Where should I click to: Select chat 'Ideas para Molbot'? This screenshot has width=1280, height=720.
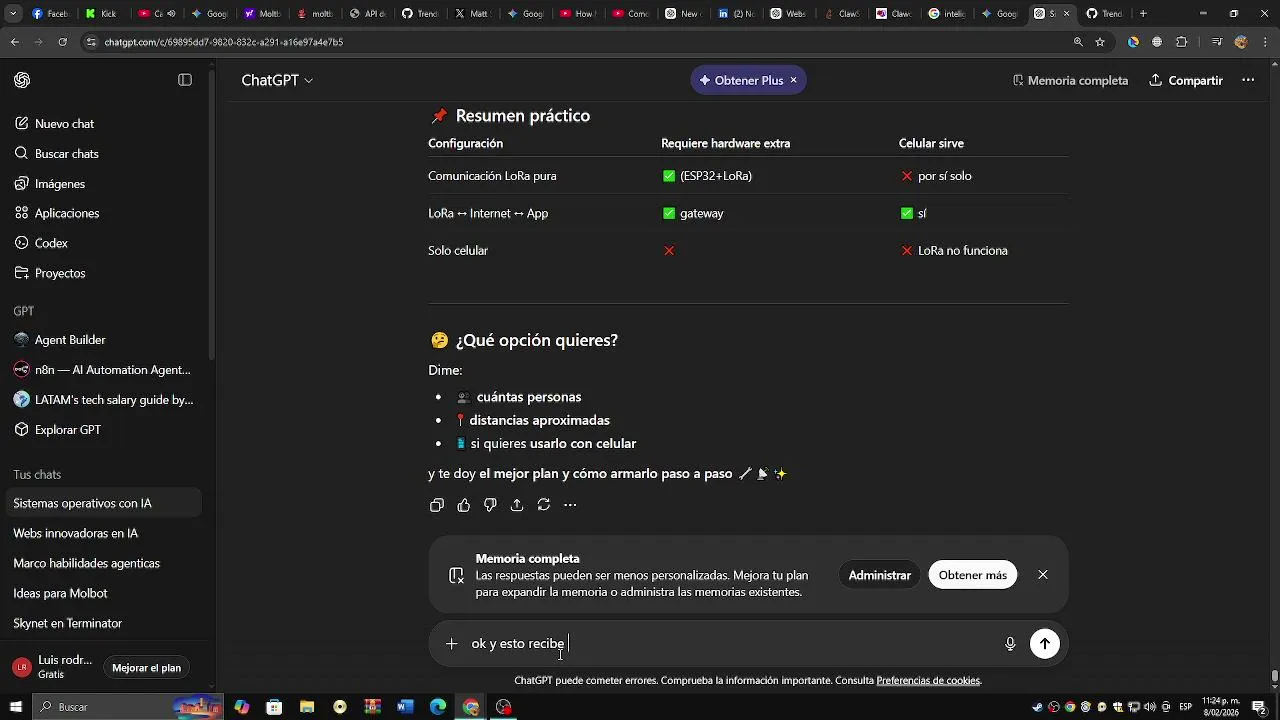pyautogui.click(x=60, y=593)
